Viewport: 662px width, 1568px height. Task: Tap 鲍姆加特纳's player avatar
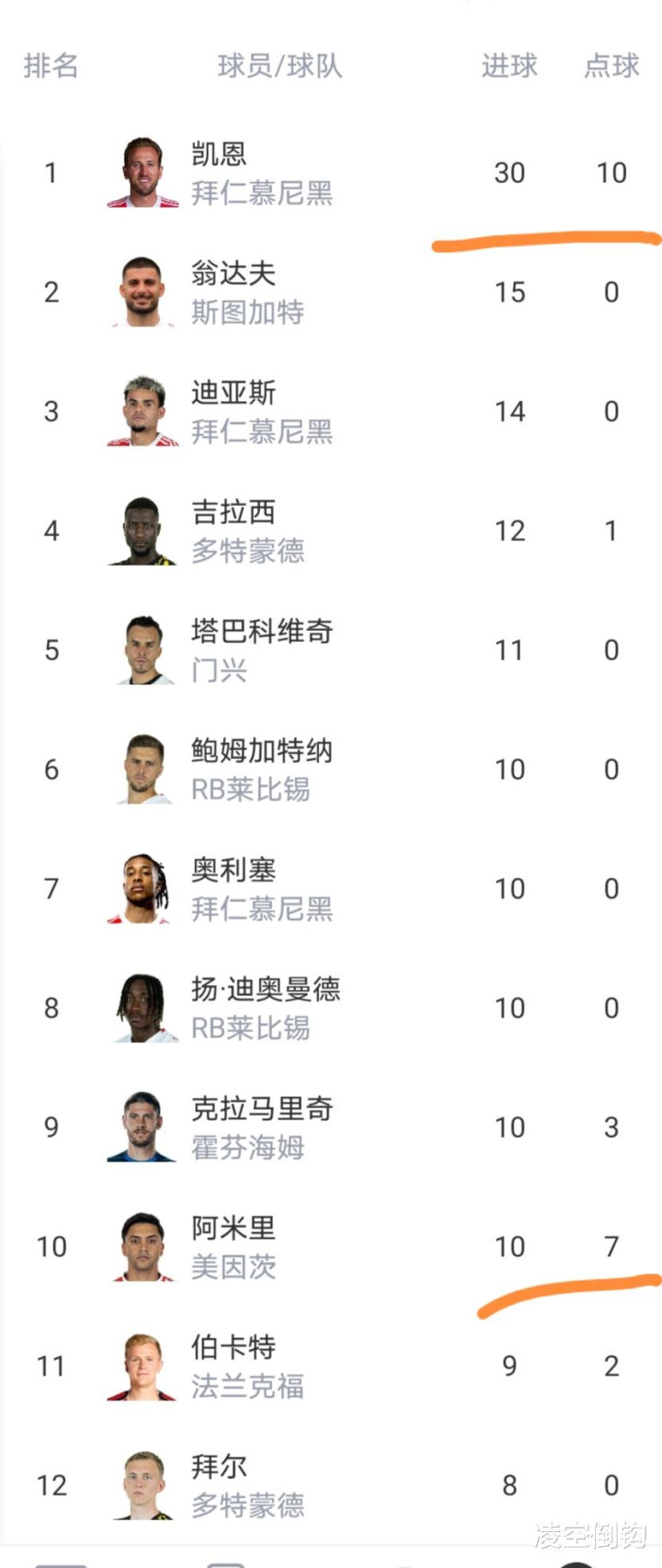coord(143,769)
